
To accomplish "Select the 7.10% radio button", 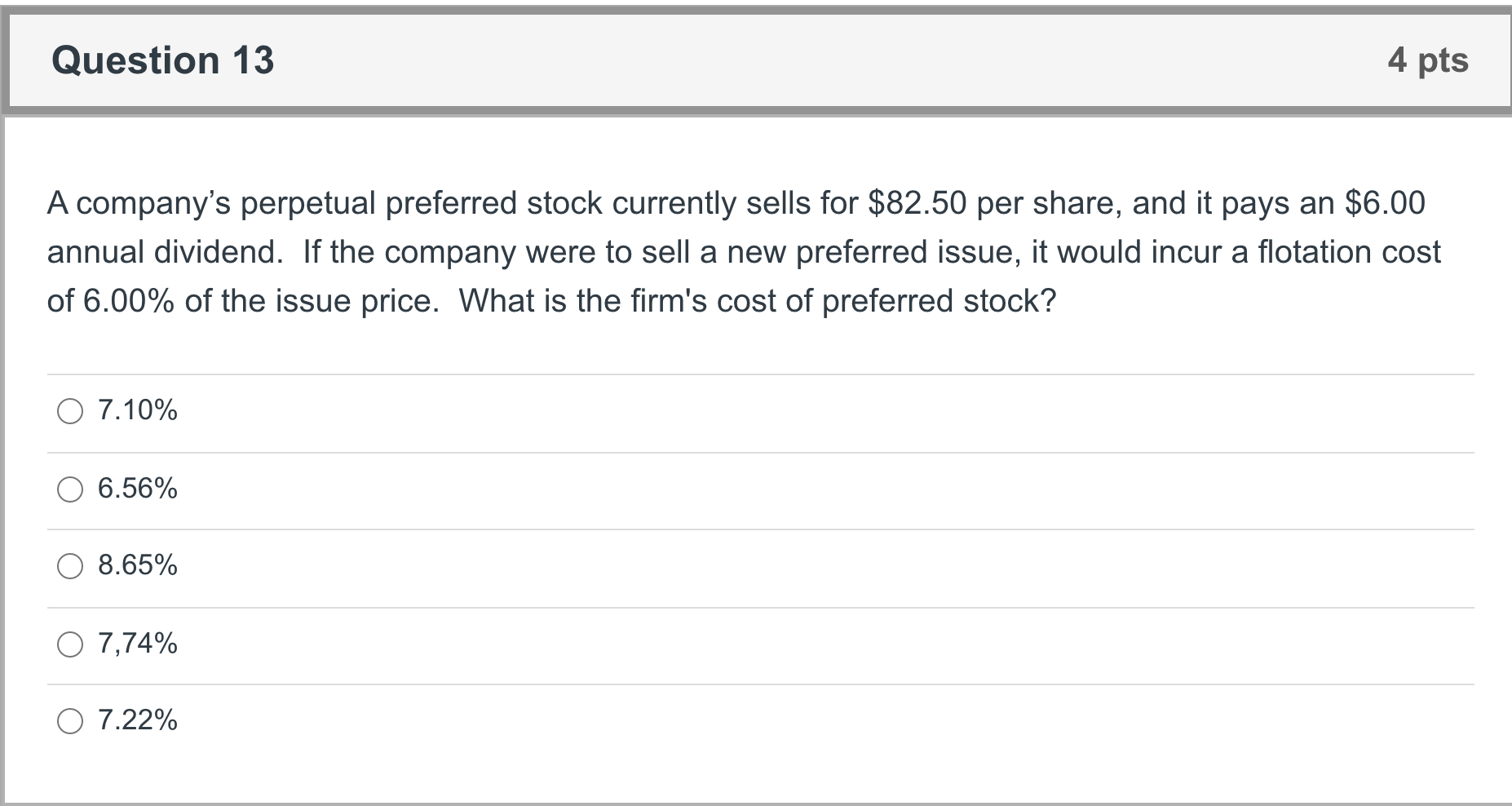I will pyautogui.click(x=70, y=411).
